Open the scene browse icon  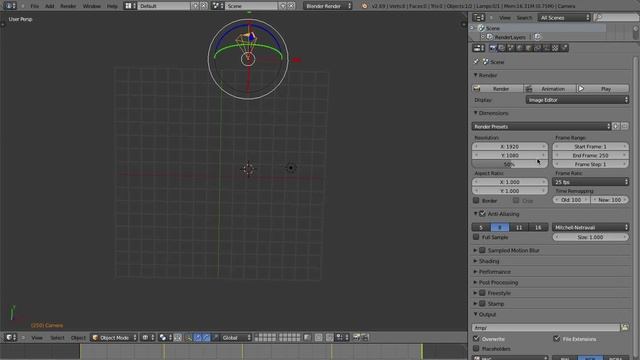(218, 6)
